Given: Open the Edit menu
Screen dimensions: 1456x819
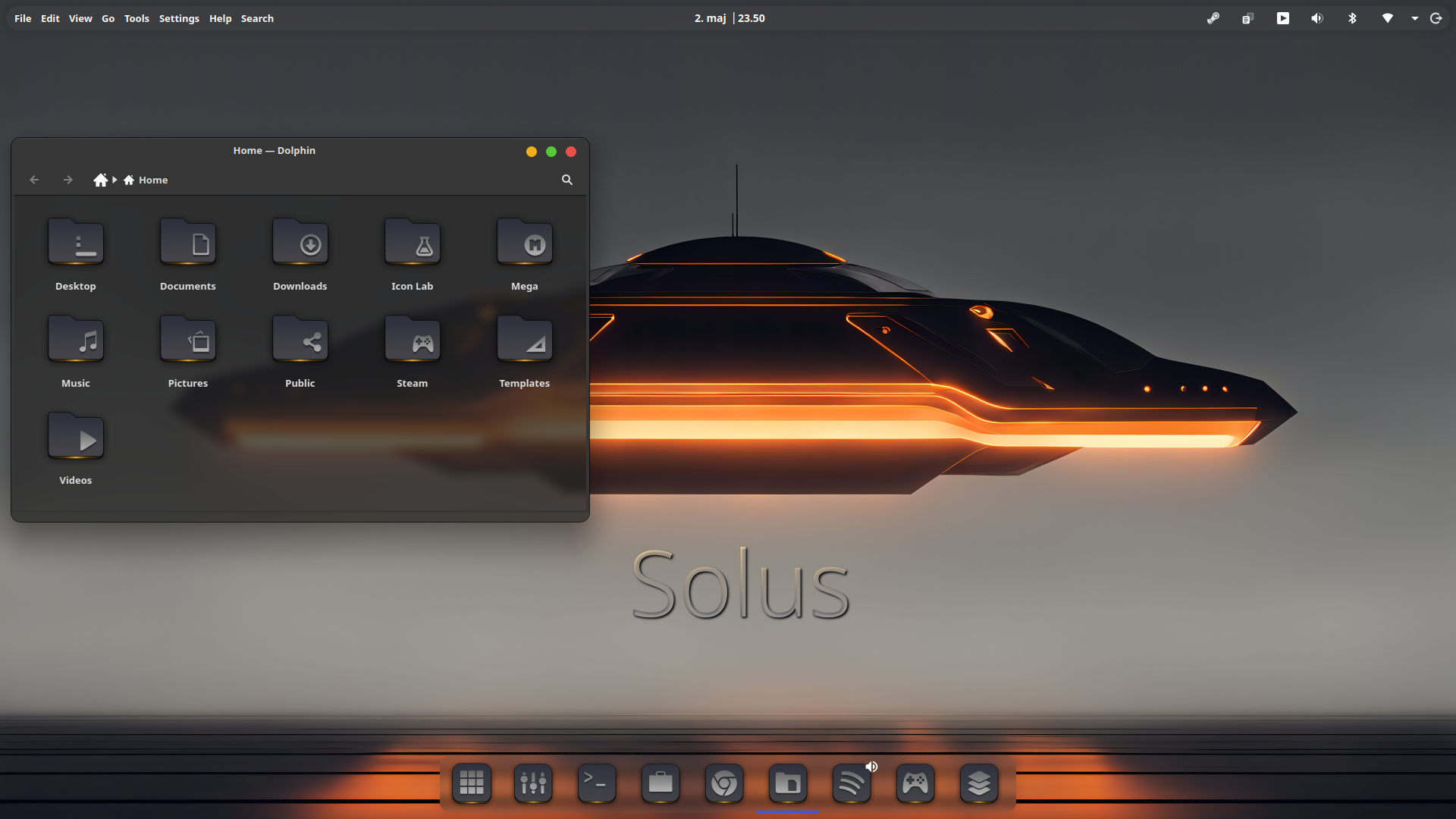Looking at the screenshot, I should pos(50,18).
